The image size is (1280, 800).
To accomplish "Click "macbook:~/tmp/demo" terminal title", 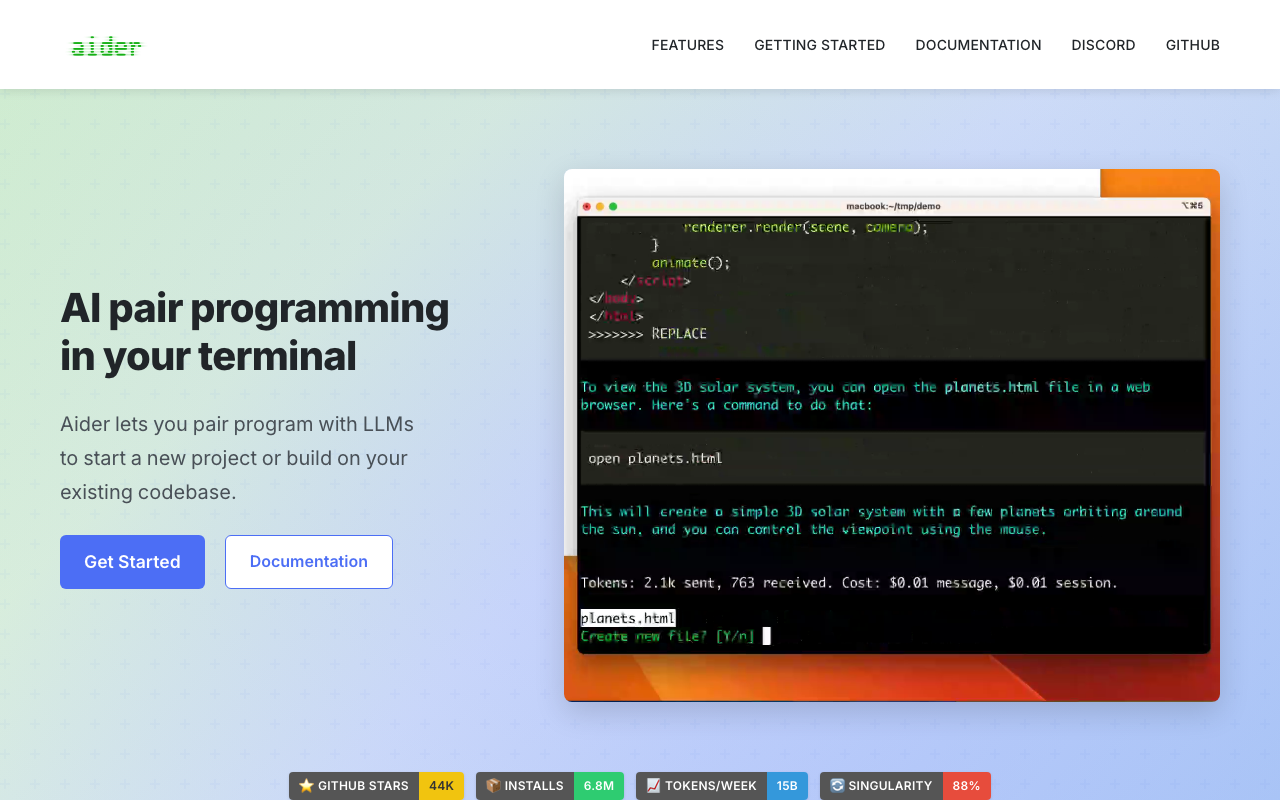I will pyautogui.click(x=893, y=207).
